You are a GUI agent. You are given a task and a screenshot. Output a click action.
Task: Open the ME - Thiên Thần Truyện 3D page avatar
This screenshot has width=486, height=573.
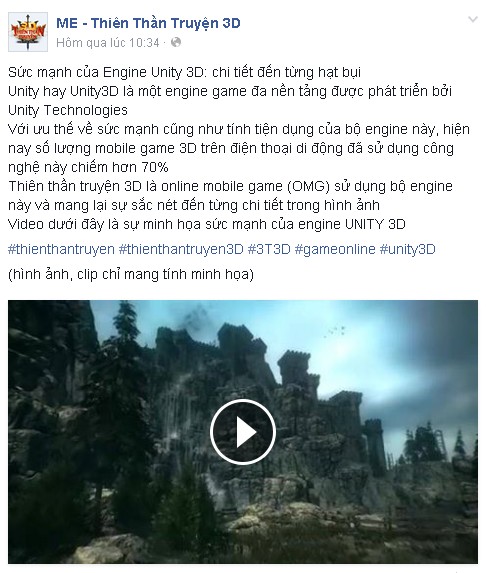coord(28,32)
